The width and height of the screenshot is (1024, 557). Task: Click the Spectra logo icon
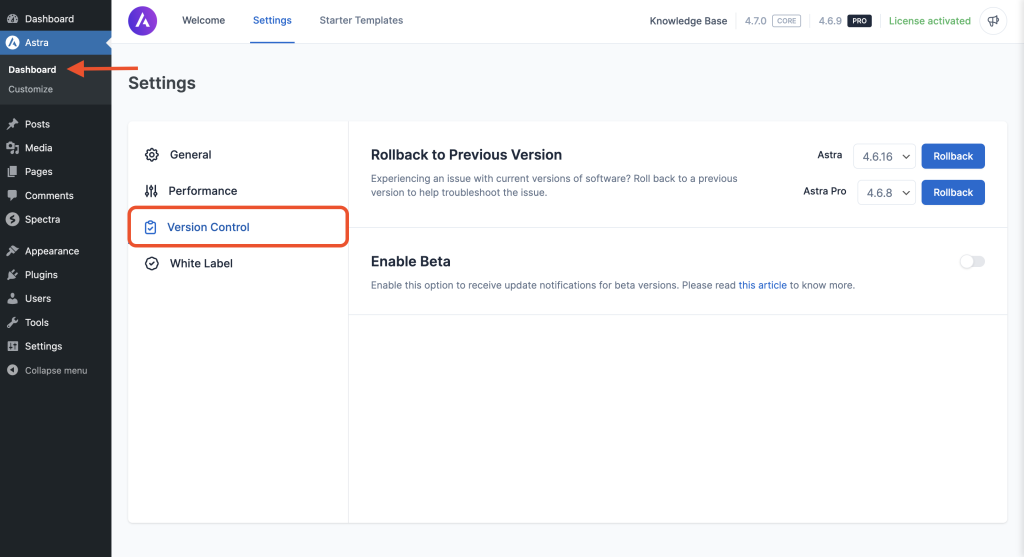12,219
